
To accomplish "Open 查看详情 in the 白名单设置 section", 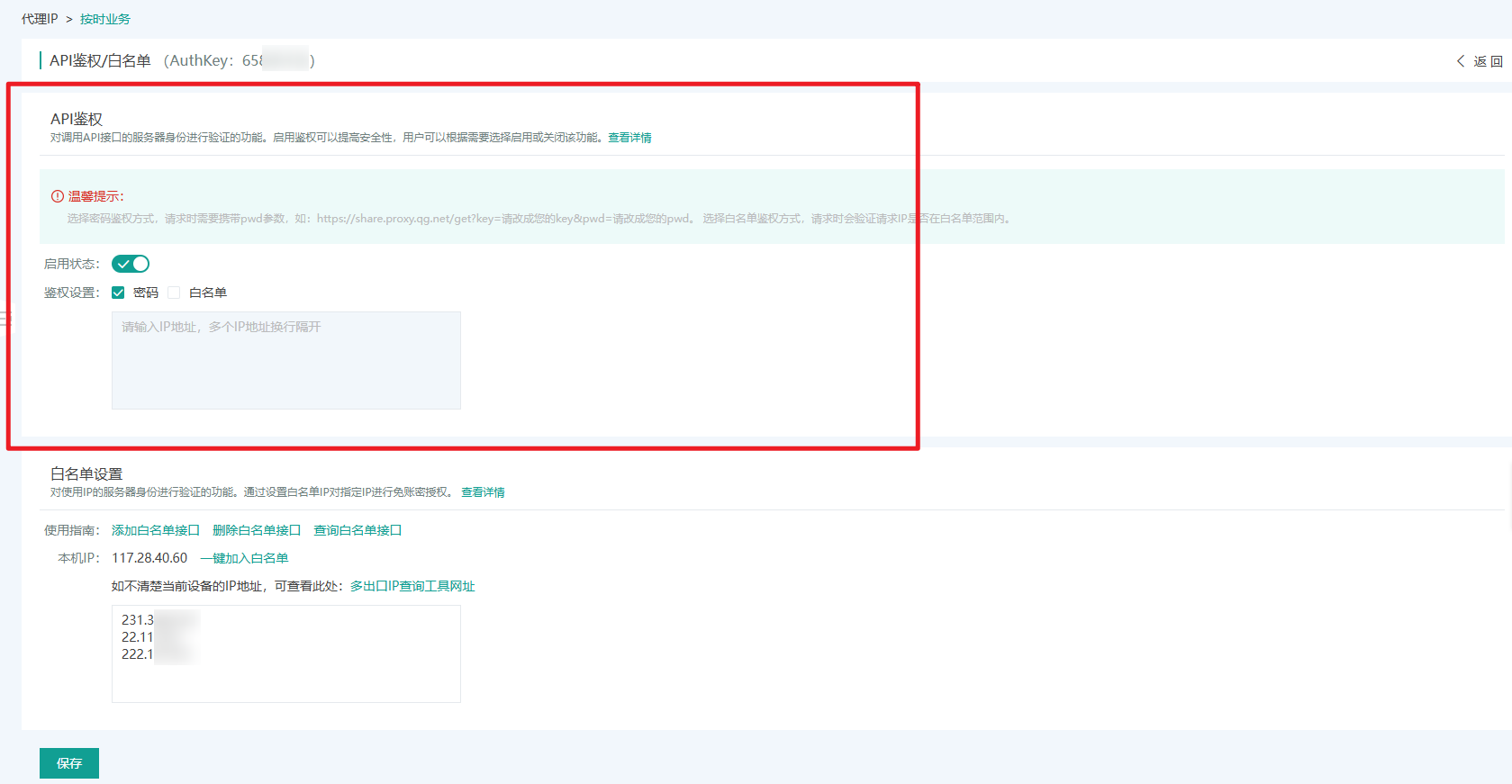I will coord(483,492).
